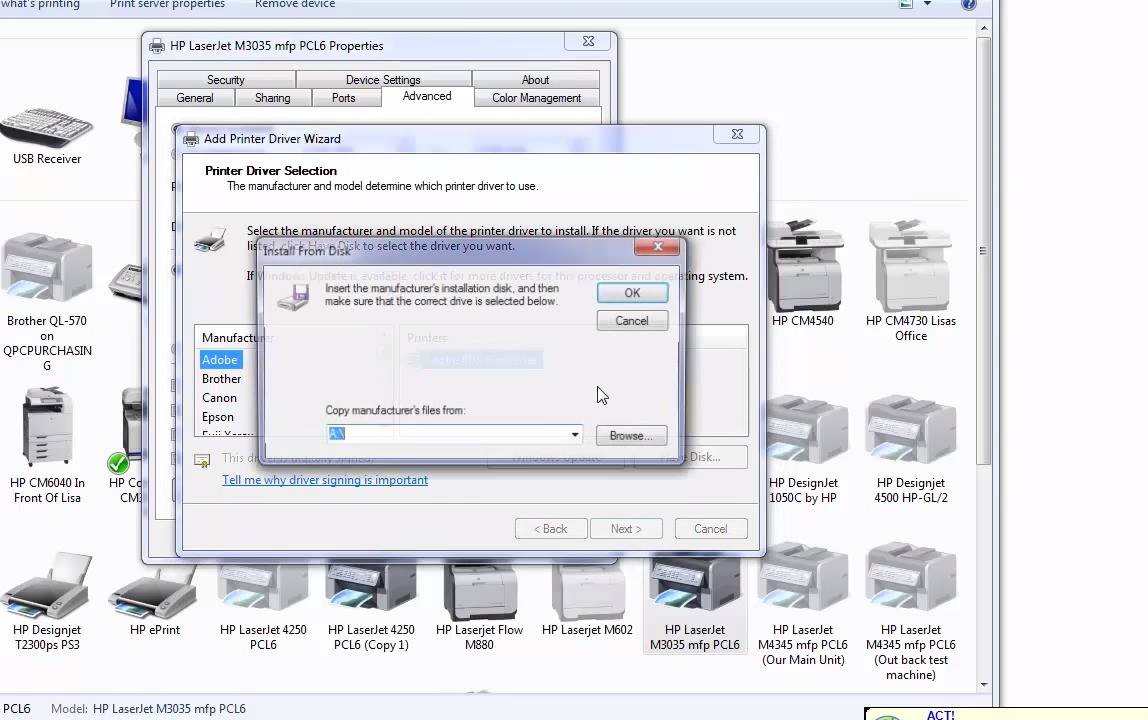Click the Next button in the wizard
Image resolution: width=1148 pixels, height=720 pixels.
click(626, 529)
